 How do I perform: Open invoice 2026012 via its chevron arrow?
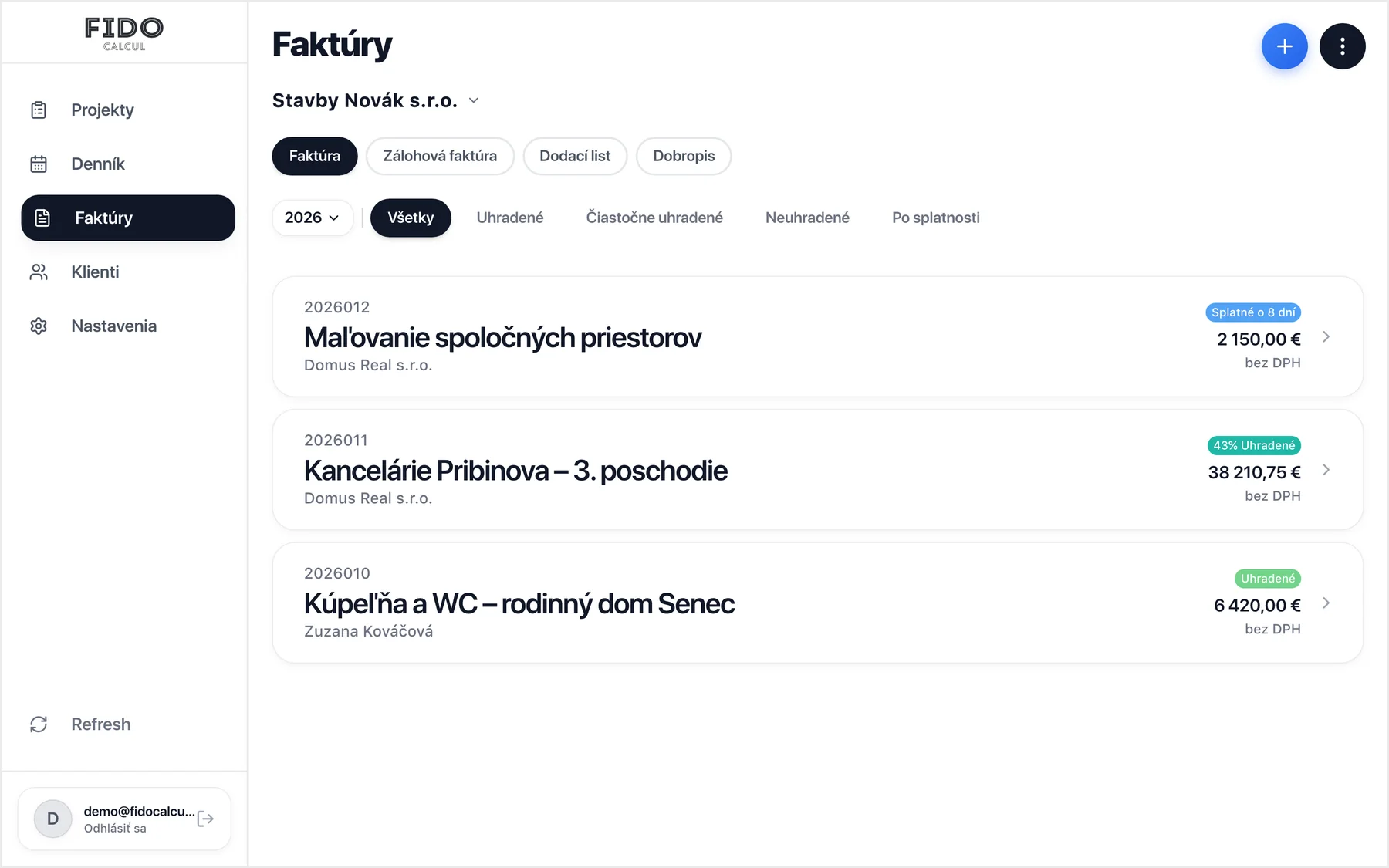[x=1326, y=337]
